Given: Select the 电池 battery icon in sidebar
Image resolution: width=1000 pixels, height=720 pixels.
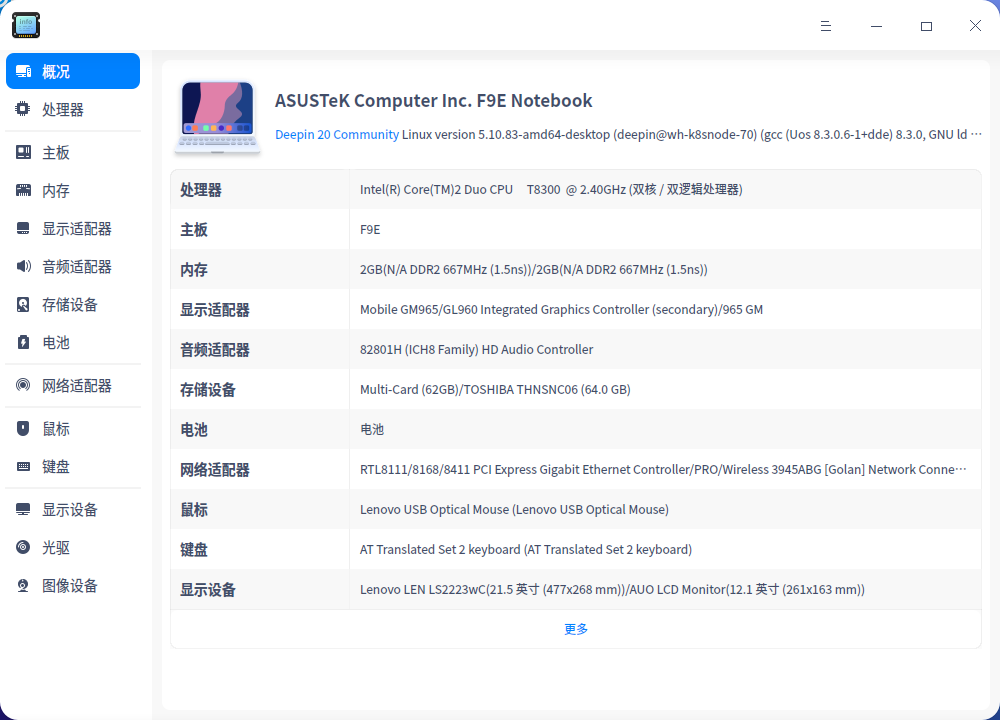Looking at the screenshot, I should (22, 342).
